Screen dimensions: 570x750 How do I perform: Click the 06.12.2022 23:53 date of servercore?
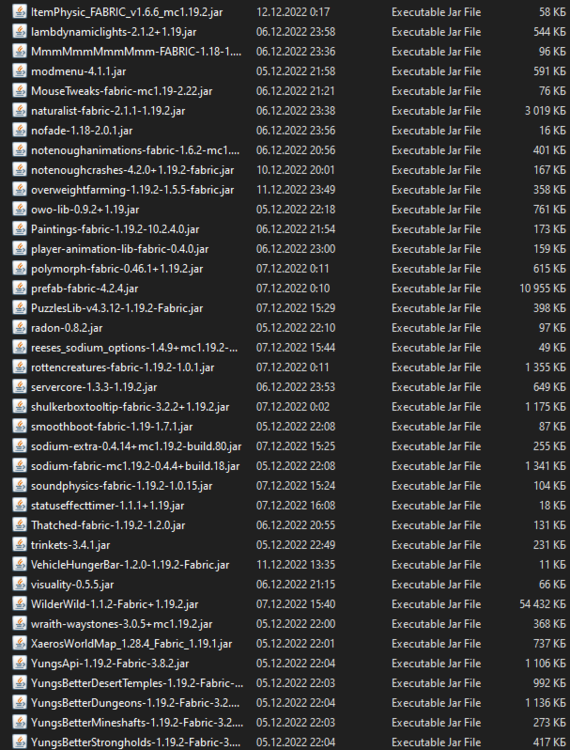point(296,387)
